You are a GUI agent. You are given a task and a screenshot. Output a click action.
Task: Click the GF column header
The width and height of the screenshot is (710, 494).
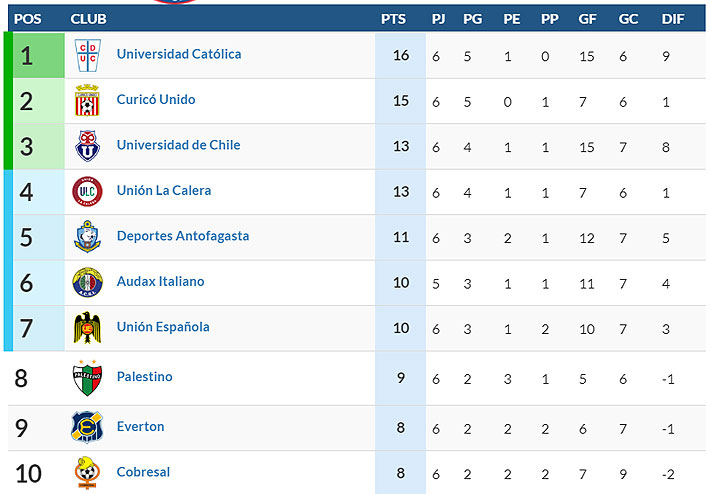pos(588,19)
